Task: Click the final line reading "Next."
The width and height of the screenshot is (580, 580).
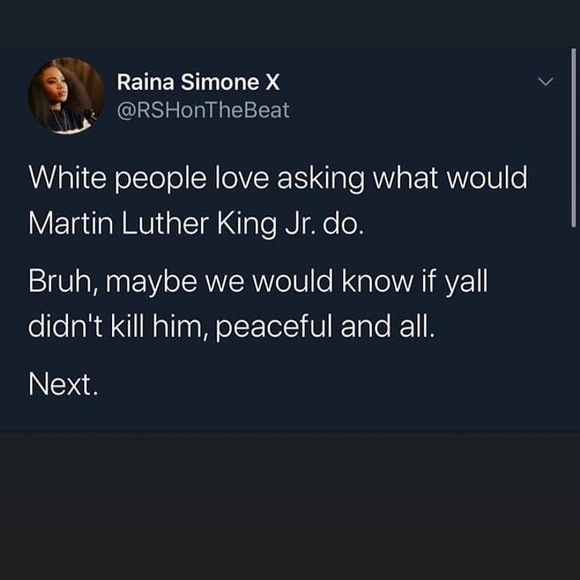Action: coord(64,385)
